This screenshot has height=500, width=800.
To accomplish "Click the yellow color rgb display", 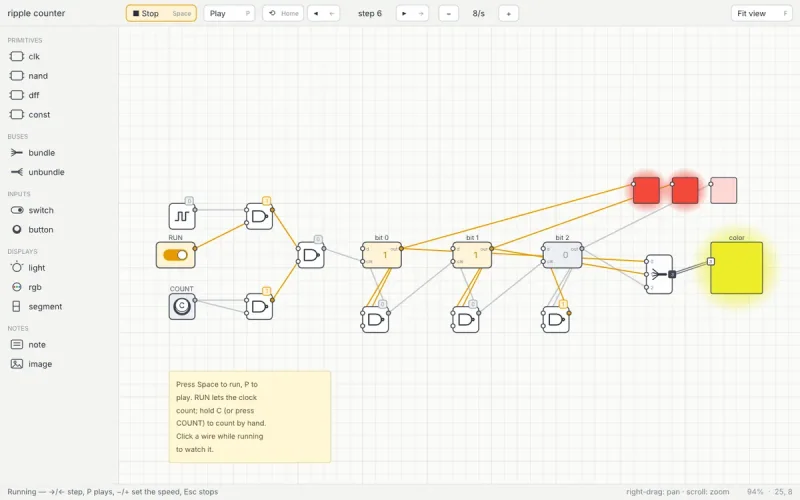I will tap(736, 268).
